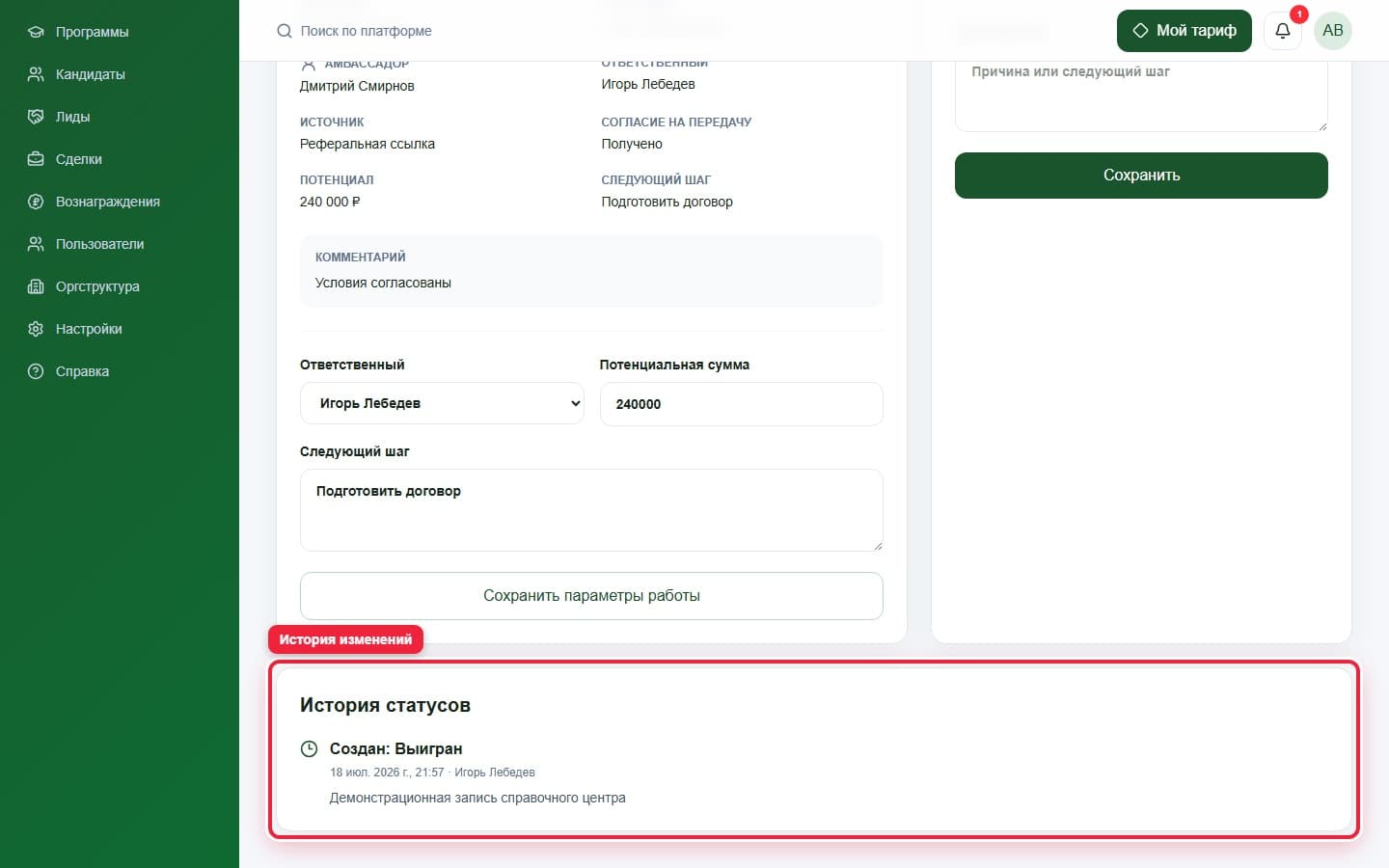Click the Лиды handshake icon in sidebar
Viewport: 1389px width, 868px height.
(x=36, y=117)
